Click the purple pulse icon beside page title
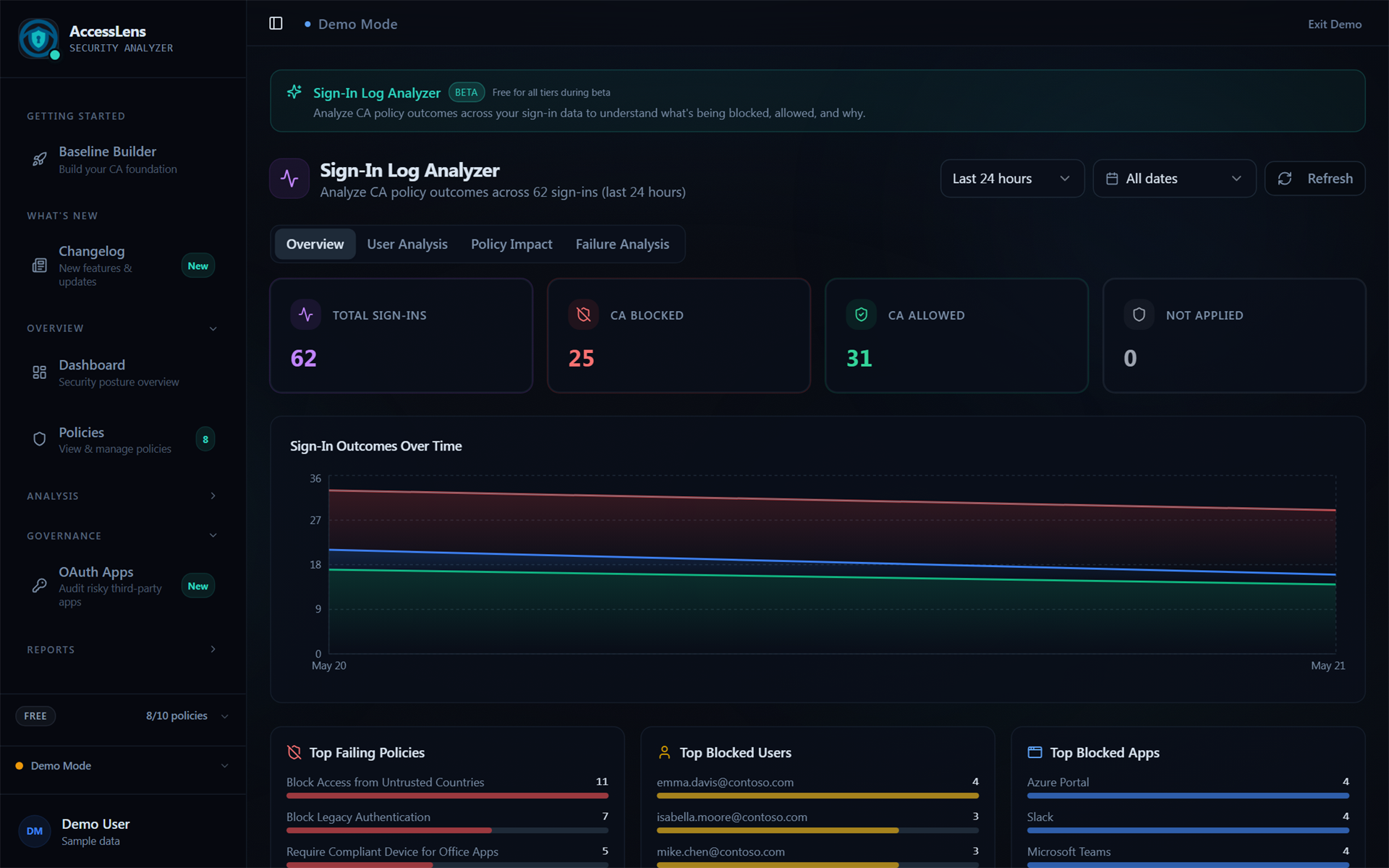Image resolution: width=1389 pixels, height=868 pixels. coord(289,179)
